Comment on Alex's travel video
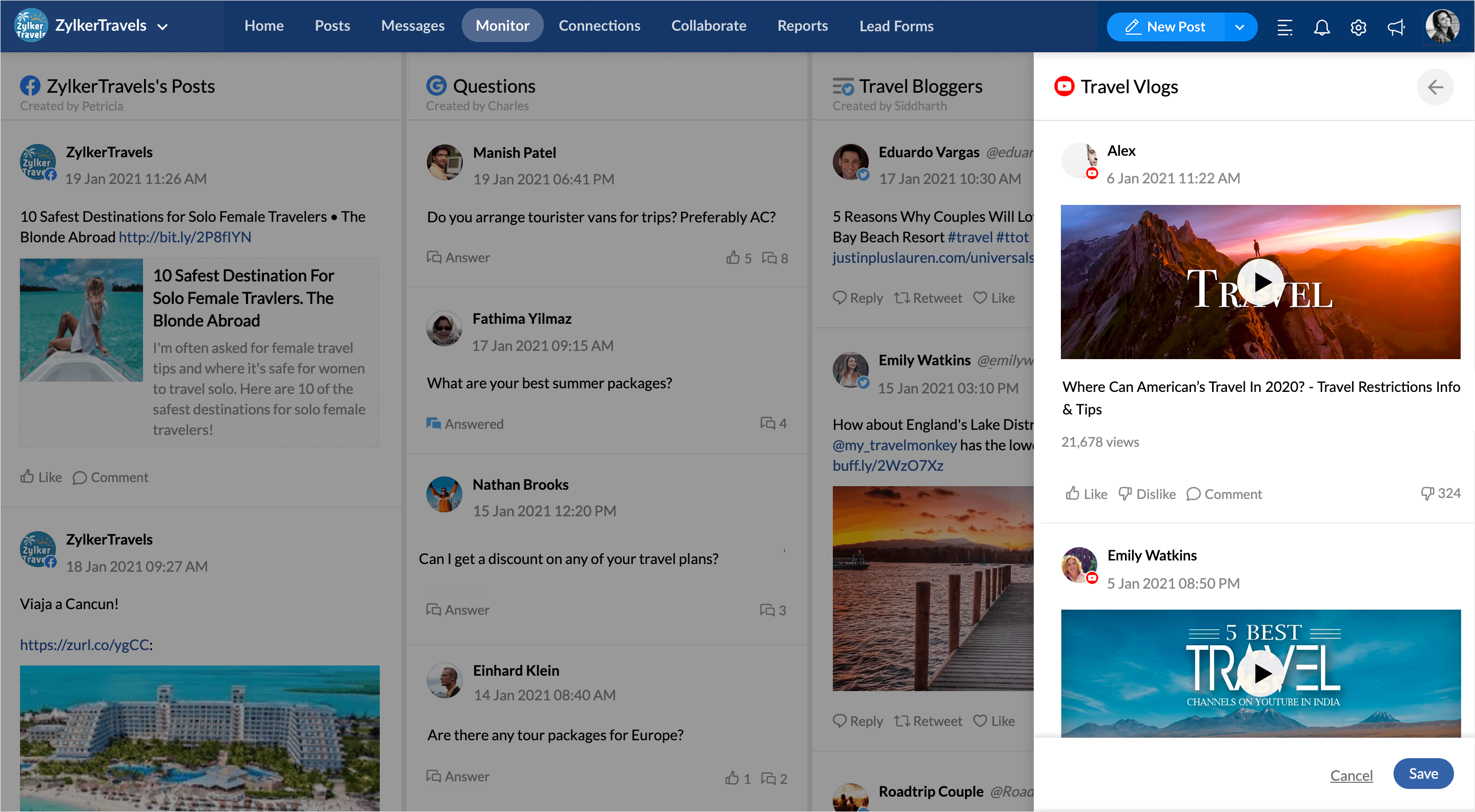 [x=1224, y=494]
